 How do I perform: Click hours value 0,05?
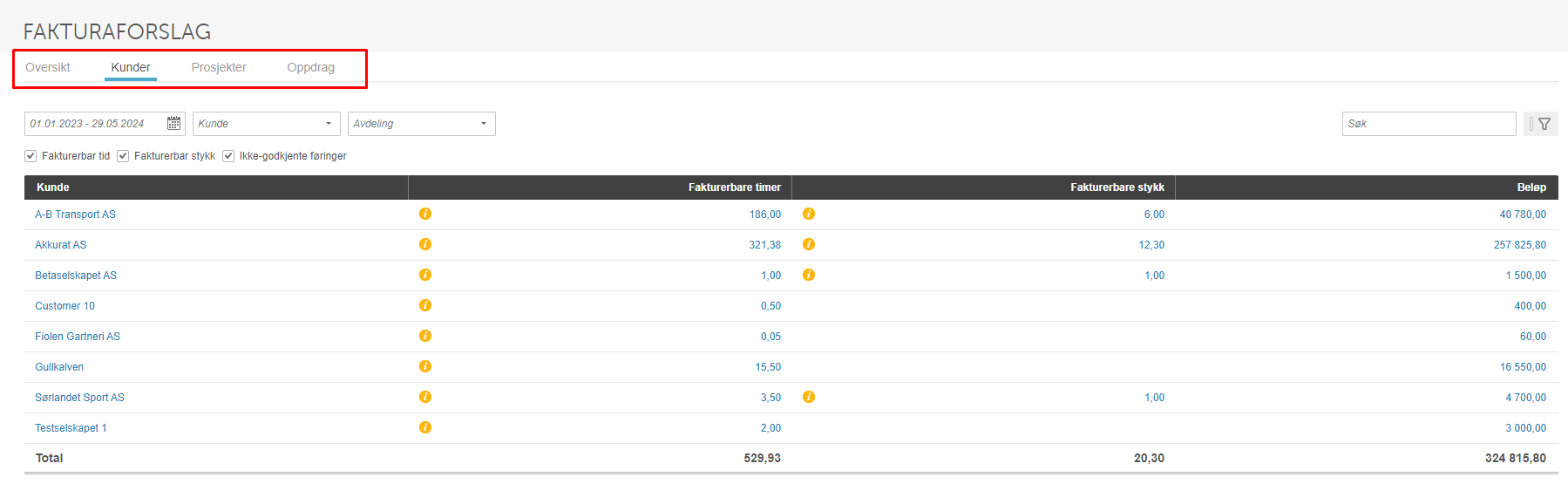click(x=770, y=337)
